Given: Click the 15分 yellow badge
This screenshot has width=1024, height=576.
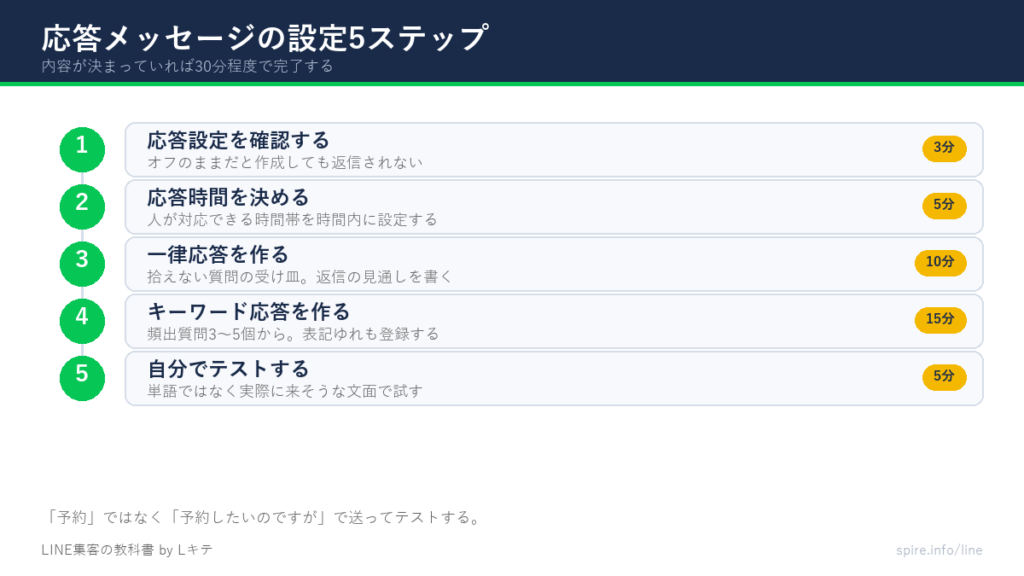Looking at the screenshot, I should pos(940,320).
